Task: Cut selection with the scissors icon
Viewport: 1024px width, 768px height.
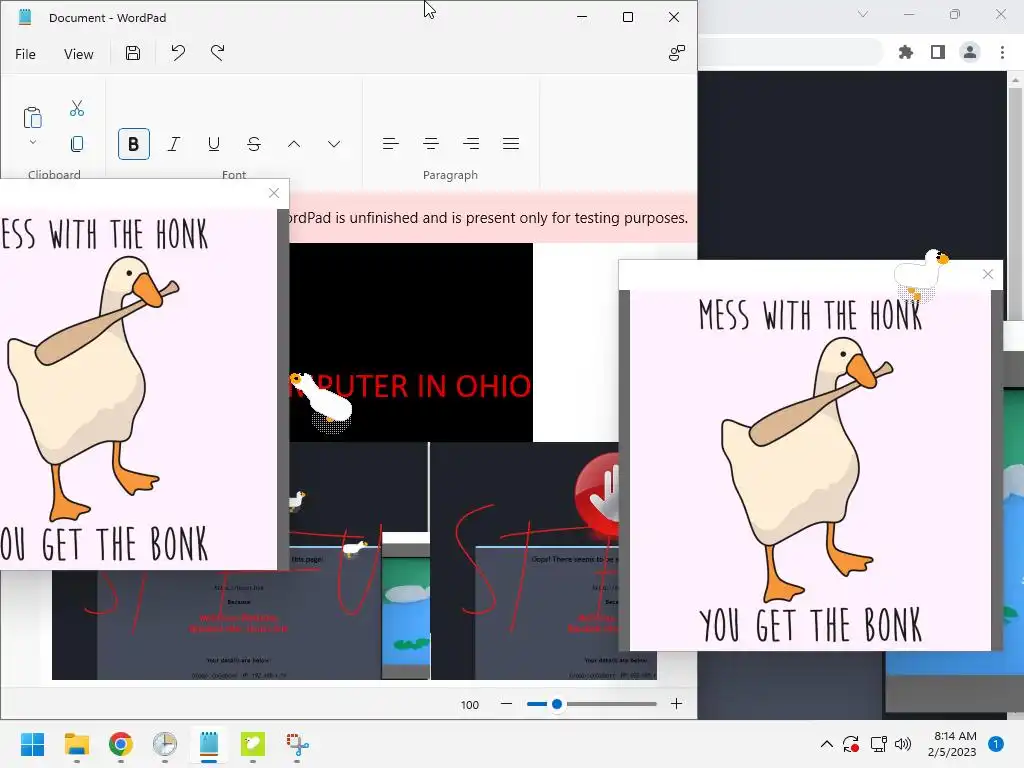Action: 77,108
